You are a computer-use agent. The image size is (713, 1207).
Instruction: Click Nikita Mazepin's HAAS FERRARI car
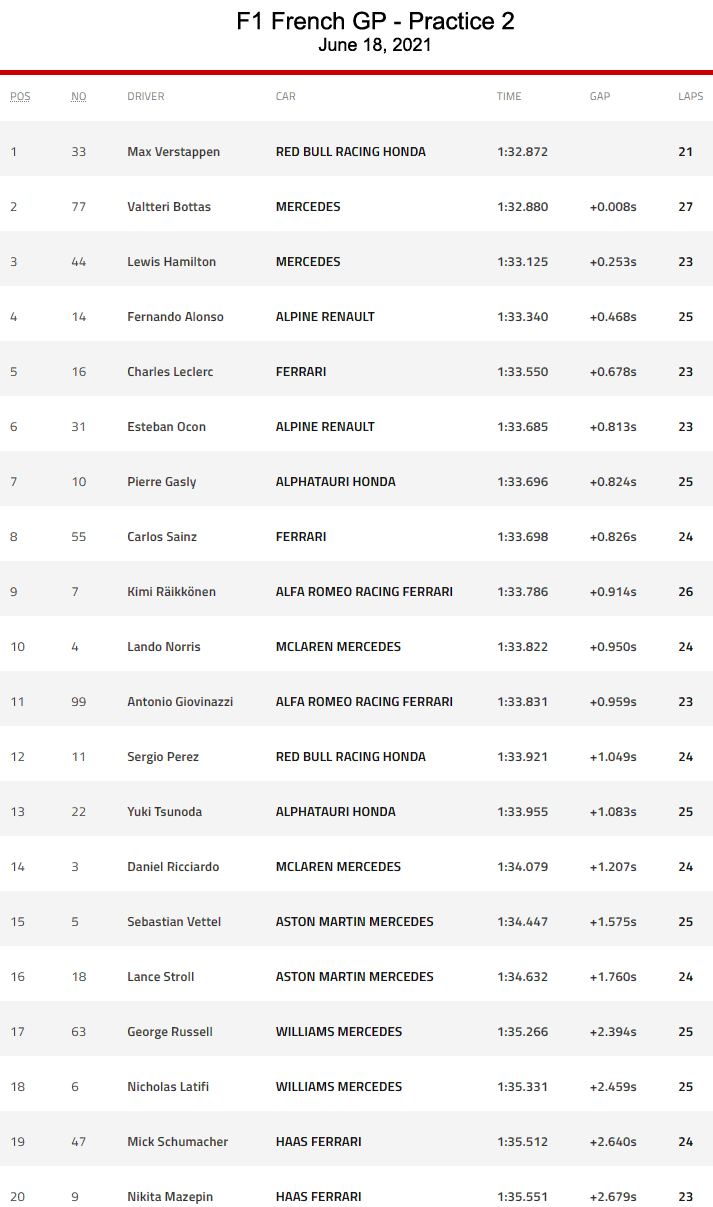[x=319, y=1197]
